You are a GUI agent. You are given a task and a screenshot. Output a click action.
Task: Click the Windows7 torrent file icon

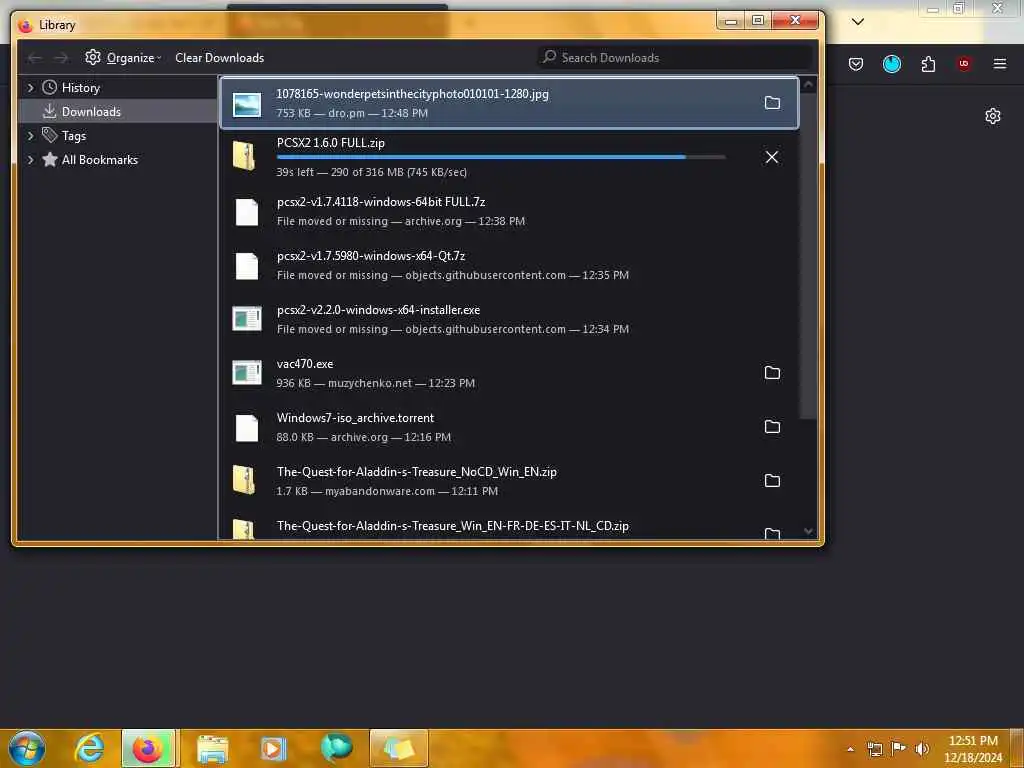click(x=247, y=428)
